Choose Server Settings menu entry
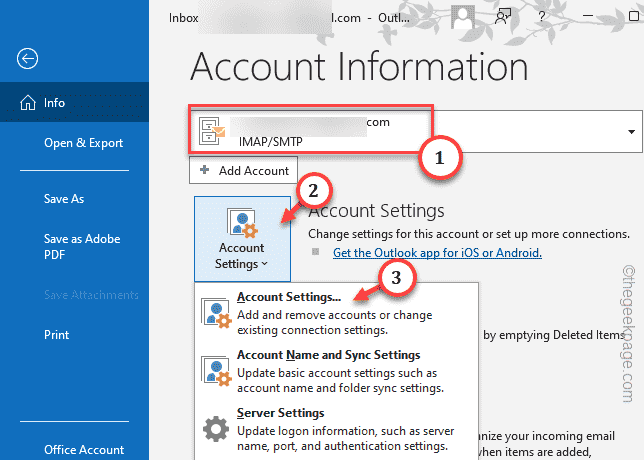 click(x=337, y=429)
